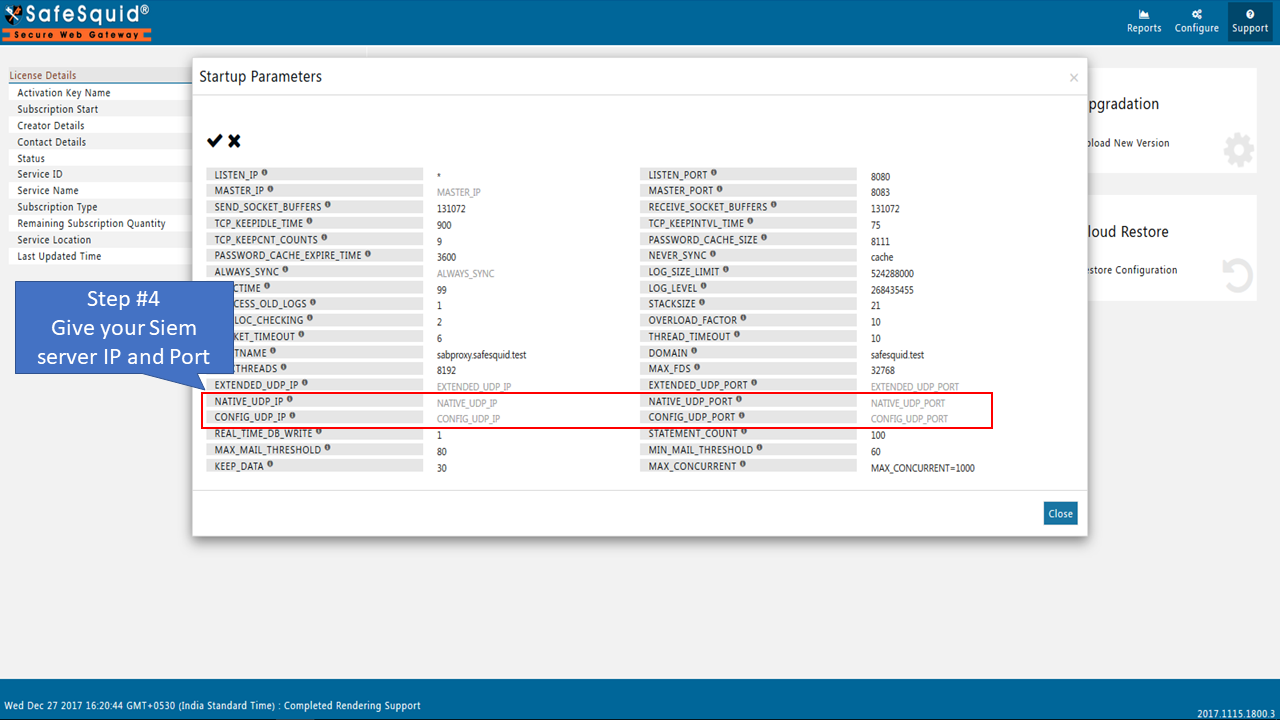Click info icon beside KEEP_DATA
This screenshot has width=1280, height=720.
coord(266,465)
